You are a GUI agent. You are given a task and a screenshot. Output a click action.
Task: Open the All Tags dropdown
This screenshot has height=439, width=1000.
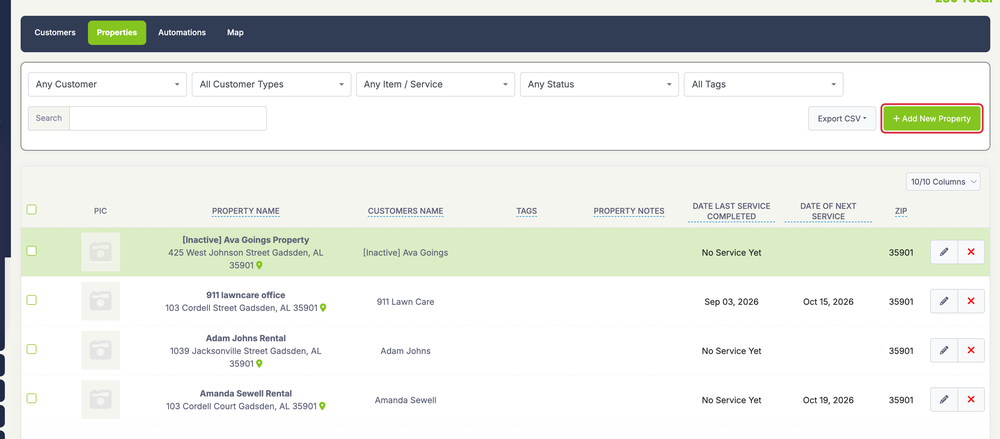763,84
